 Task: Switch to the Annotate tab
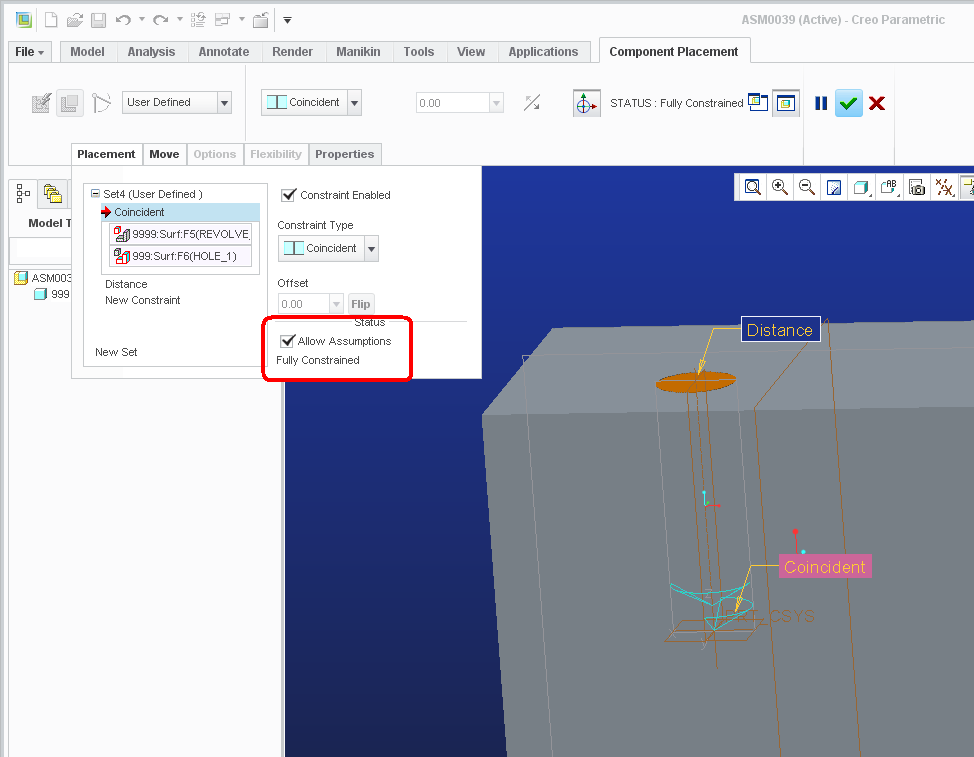click(x=224, y=52)
